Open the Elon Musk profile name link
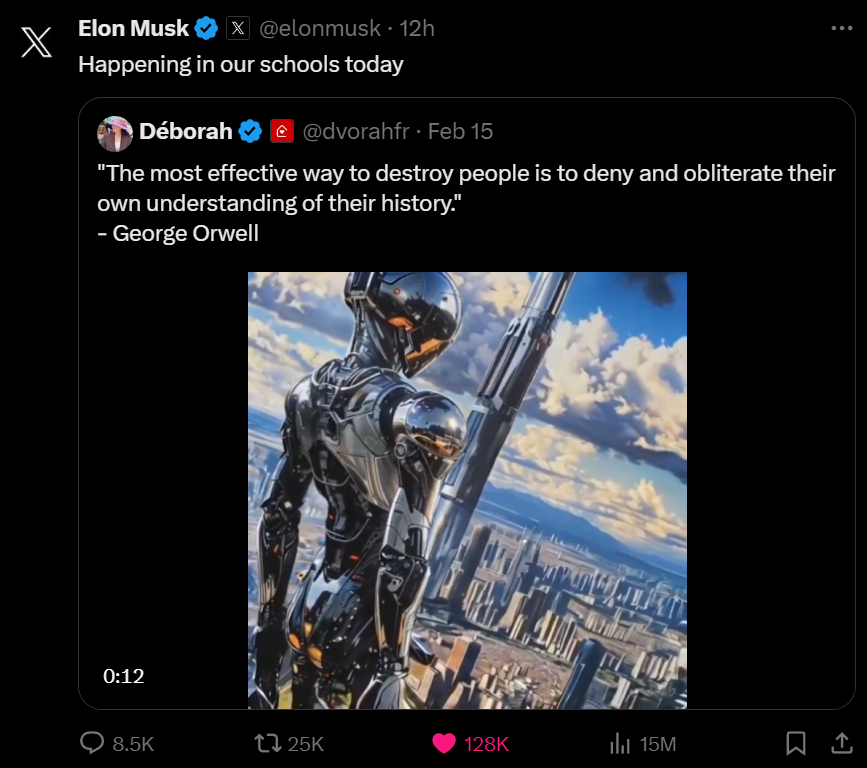Image resolution: width=867 pixels, height=768 pixels. click(x=133, y=29)
